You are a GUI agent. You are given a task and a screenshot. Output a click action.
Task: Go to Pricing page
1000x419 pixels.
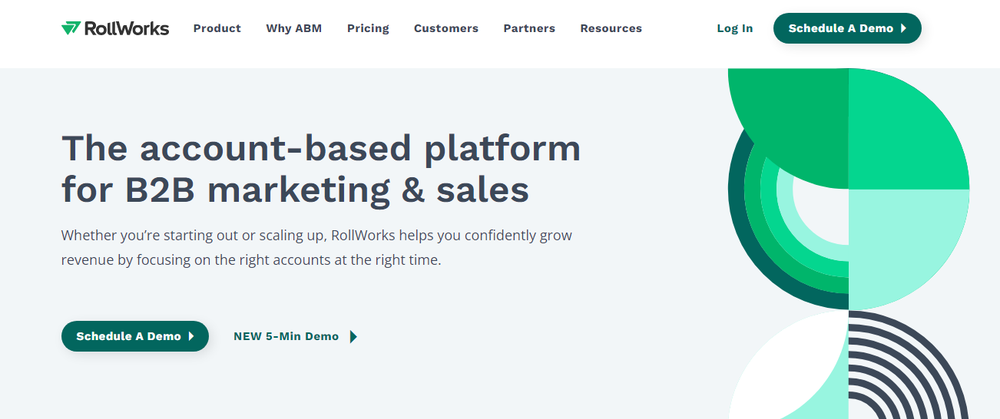click(368, 28)
